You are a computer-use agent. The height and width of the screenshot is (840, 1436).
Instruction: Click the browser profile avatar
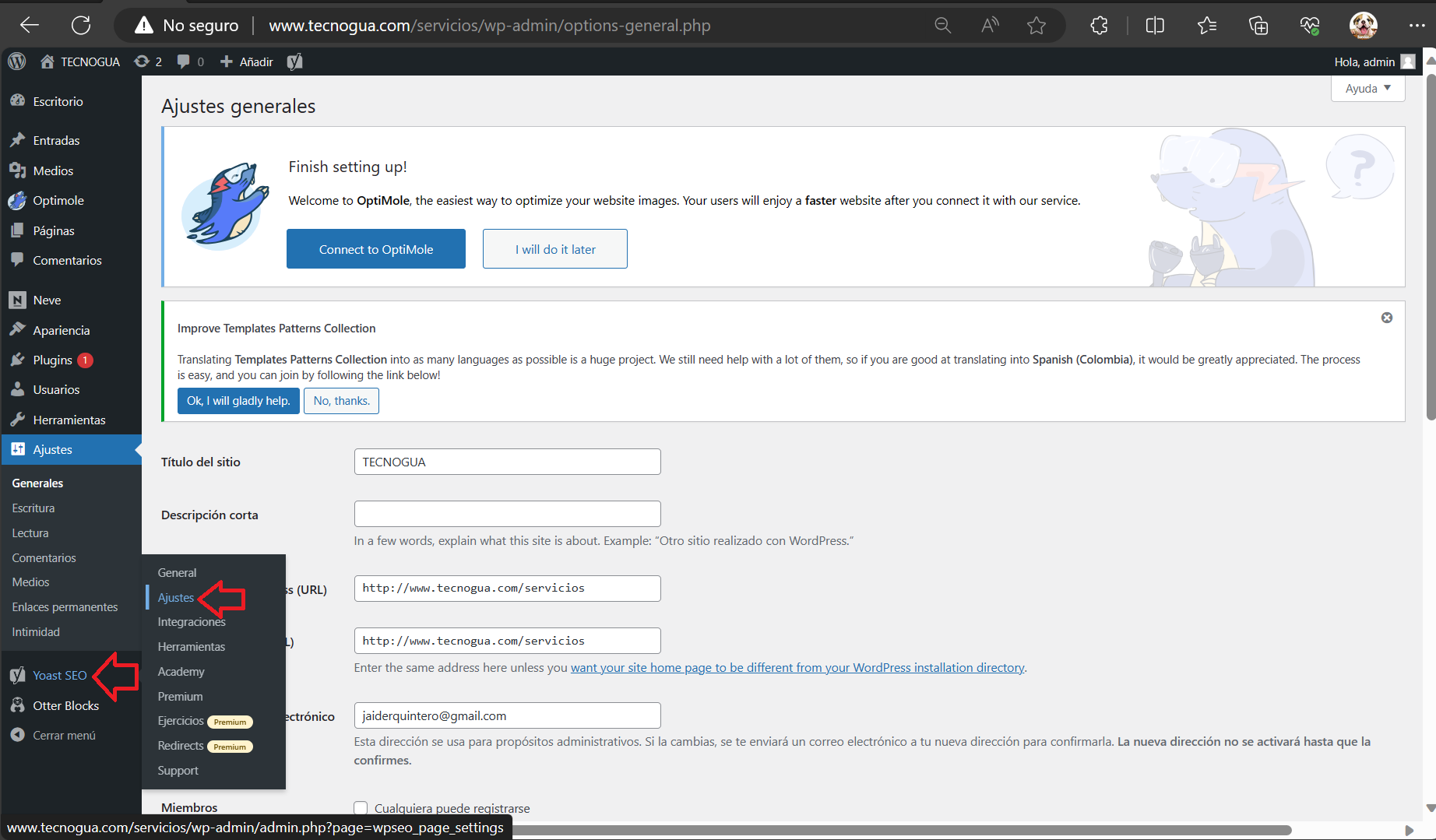click(x=1364, y=26)
